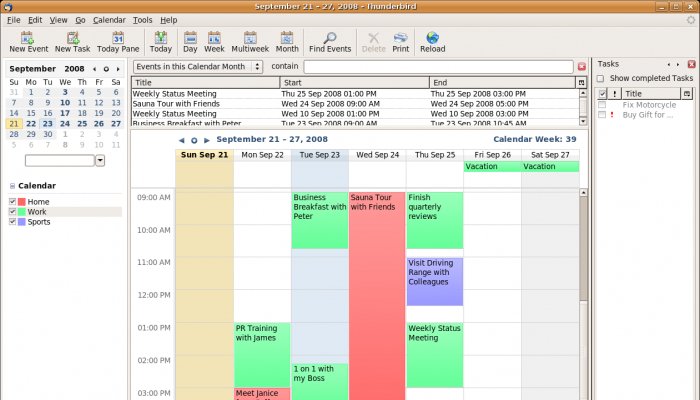Switch to Week view
700x400 pixels.
pos(214,42)
